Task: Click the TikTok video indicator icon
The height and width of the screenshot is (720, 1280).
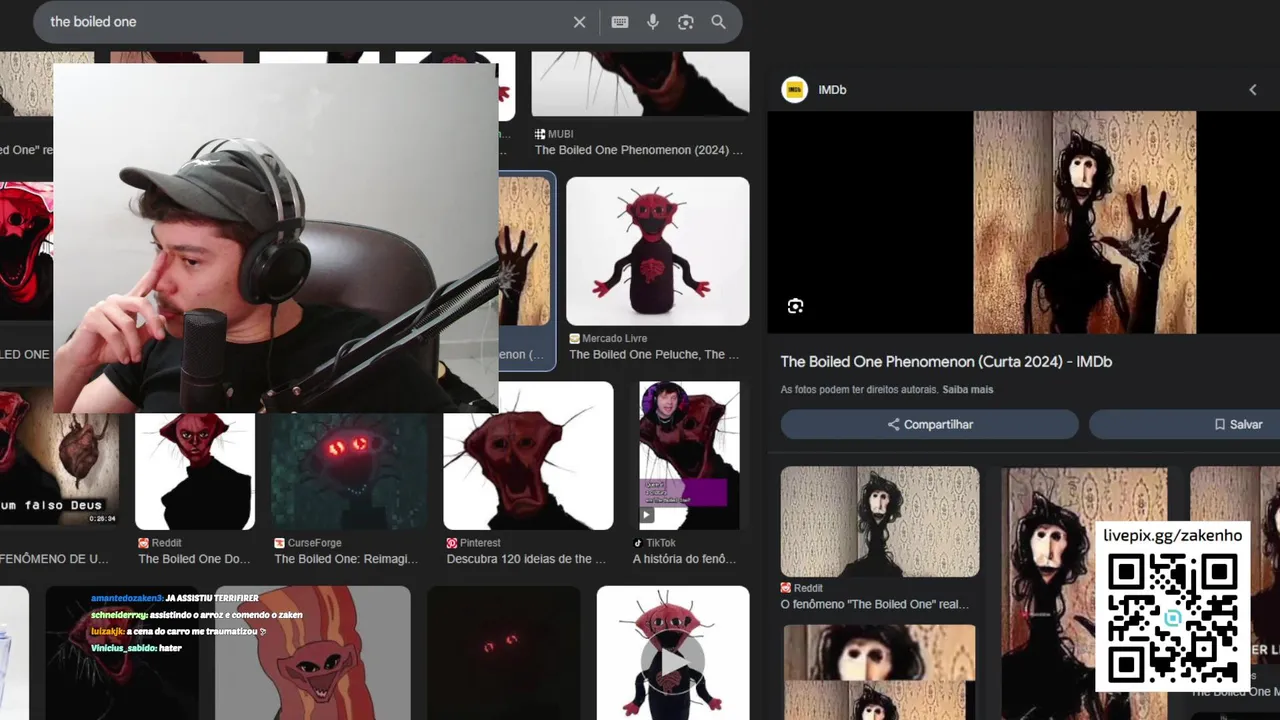Action: point(646,516)
